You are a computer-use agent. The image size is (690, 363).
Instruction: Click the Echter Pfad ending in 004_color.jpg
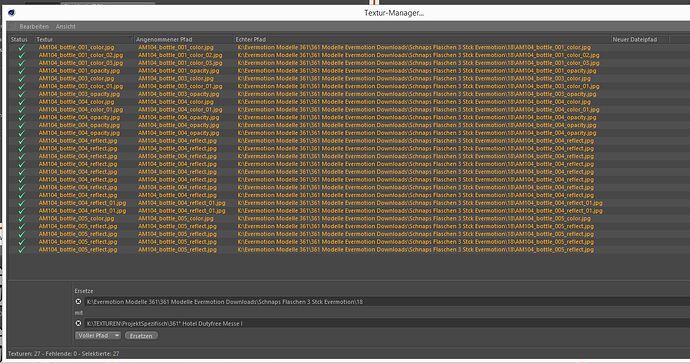pos(414,102)
